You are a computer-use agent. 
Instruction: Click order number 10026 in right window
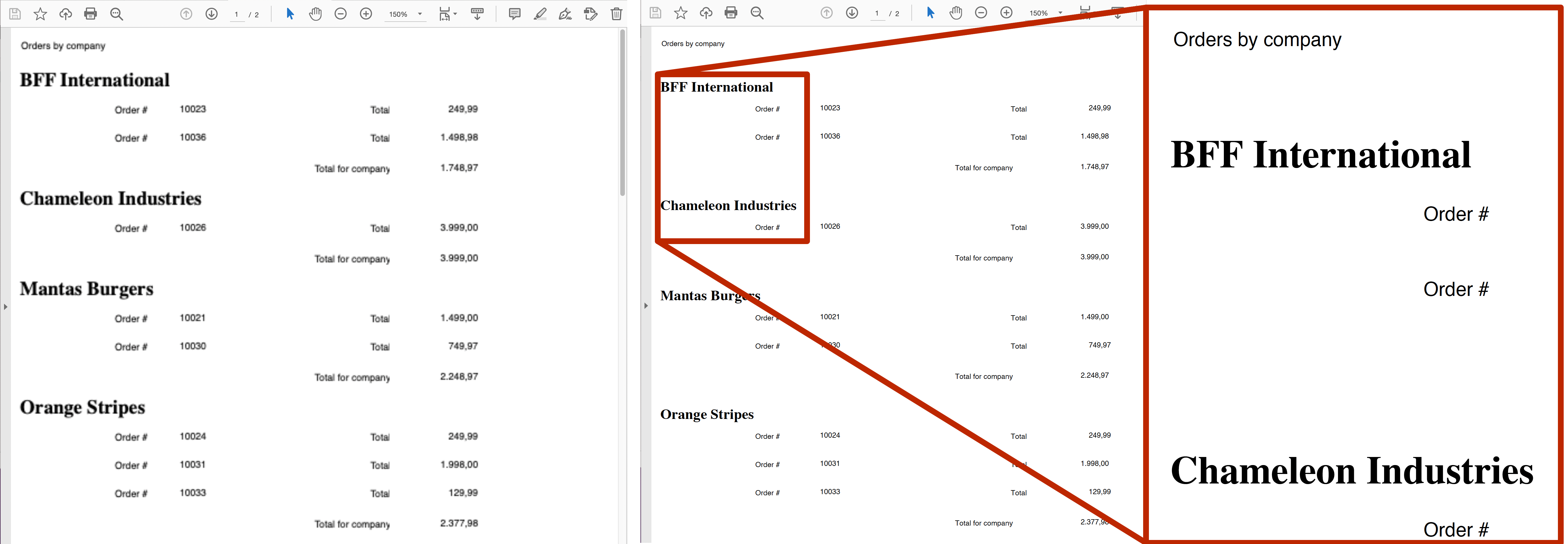coord(830,226)
